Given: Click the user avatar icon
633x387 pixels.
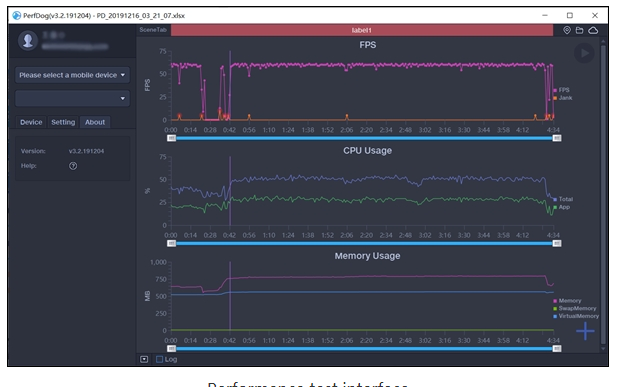Looking at the screenshot, I should pos(28,40).
